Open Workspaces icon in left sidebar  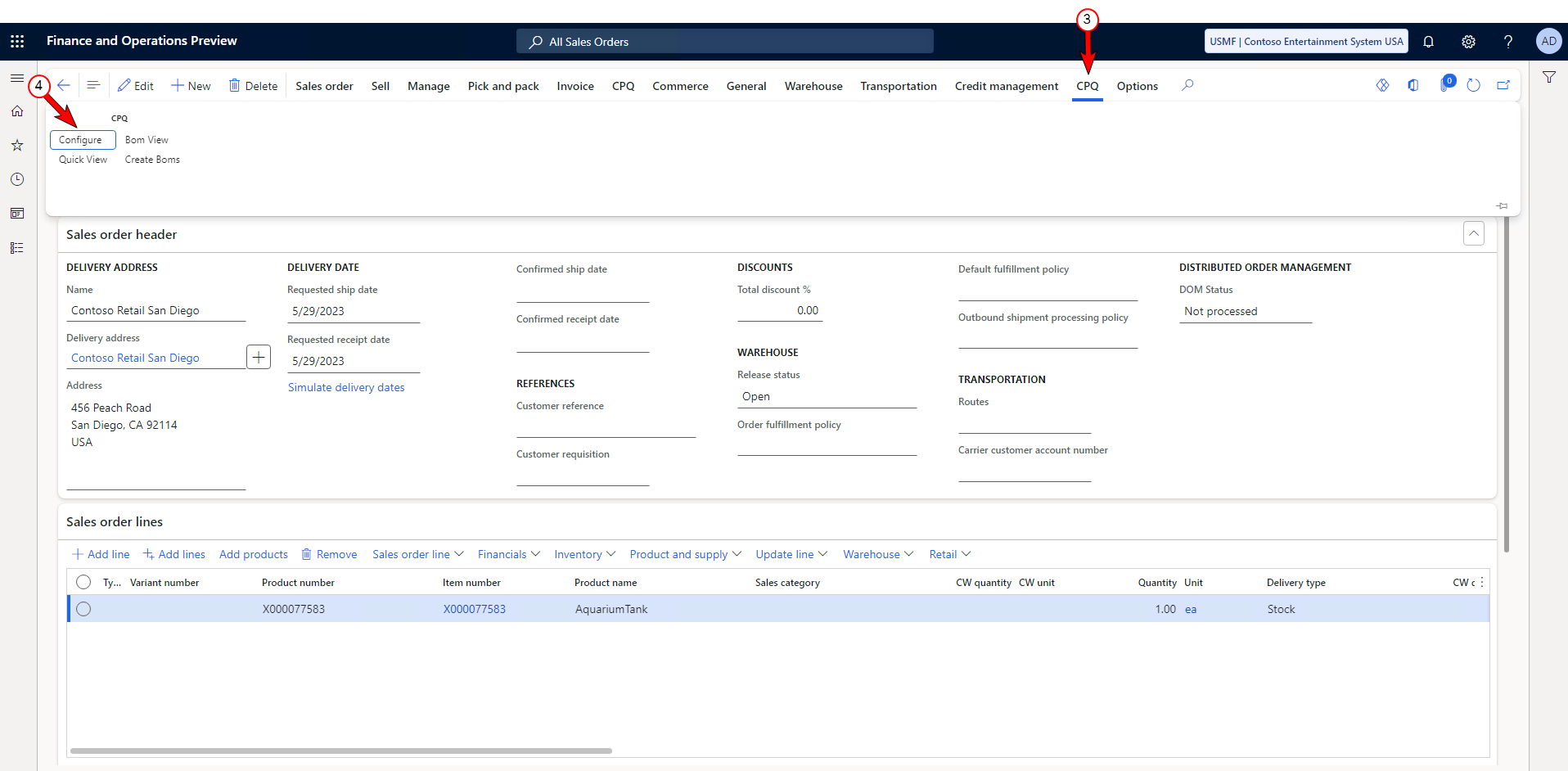[17, 214]
